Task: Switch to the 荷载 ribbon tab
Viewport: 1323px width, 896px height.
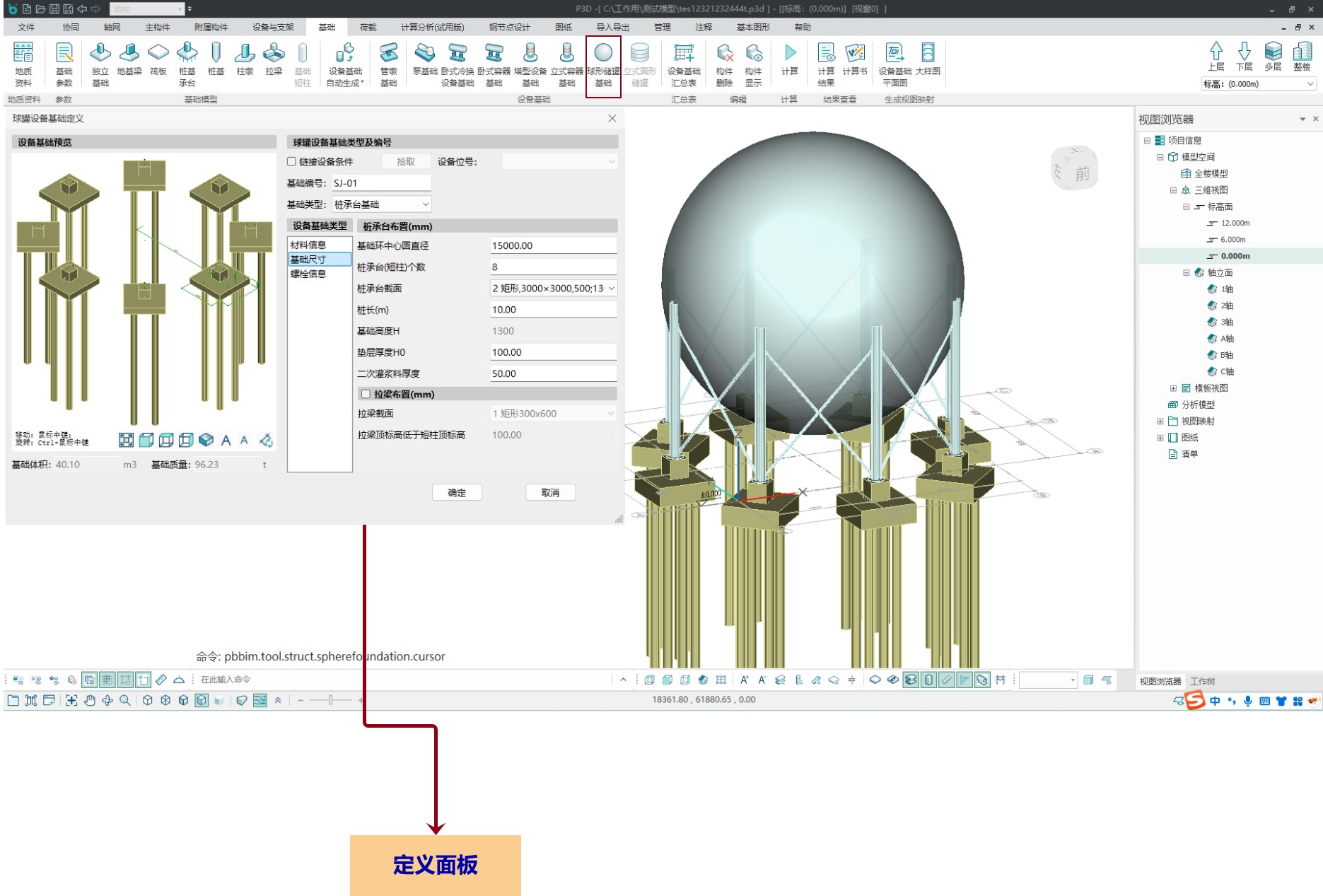Action: click(x=368, y=28)
